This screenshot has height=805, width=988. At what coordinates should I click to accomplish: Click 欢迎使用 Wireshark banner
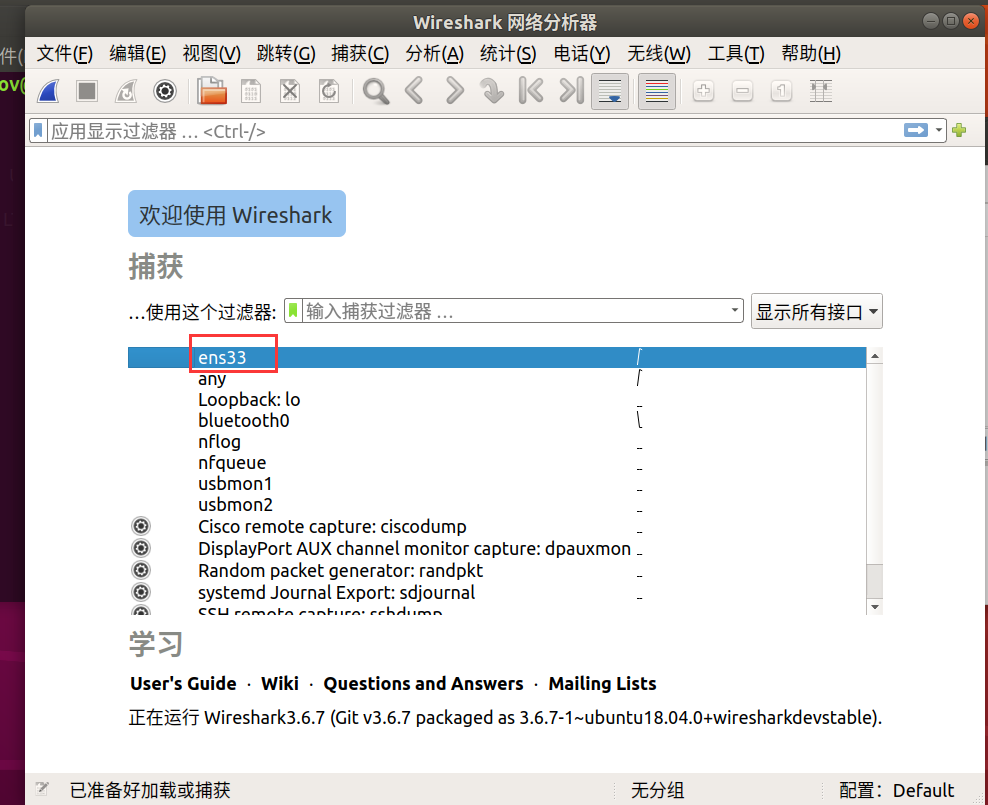[236, 214]
